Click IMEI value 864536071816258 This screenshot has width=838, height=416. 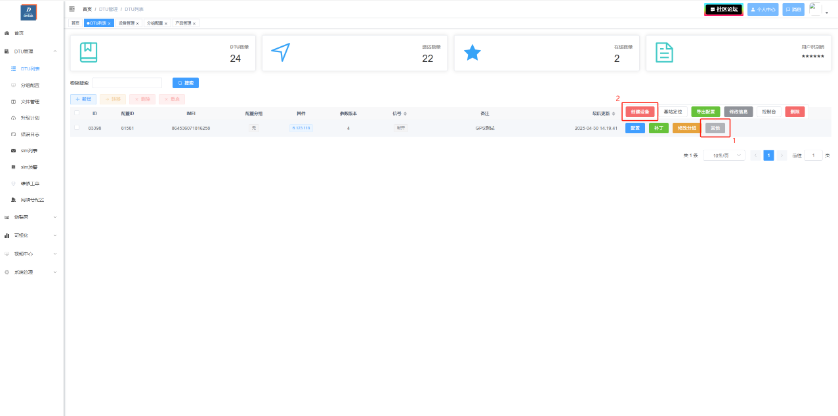point(191,128)
